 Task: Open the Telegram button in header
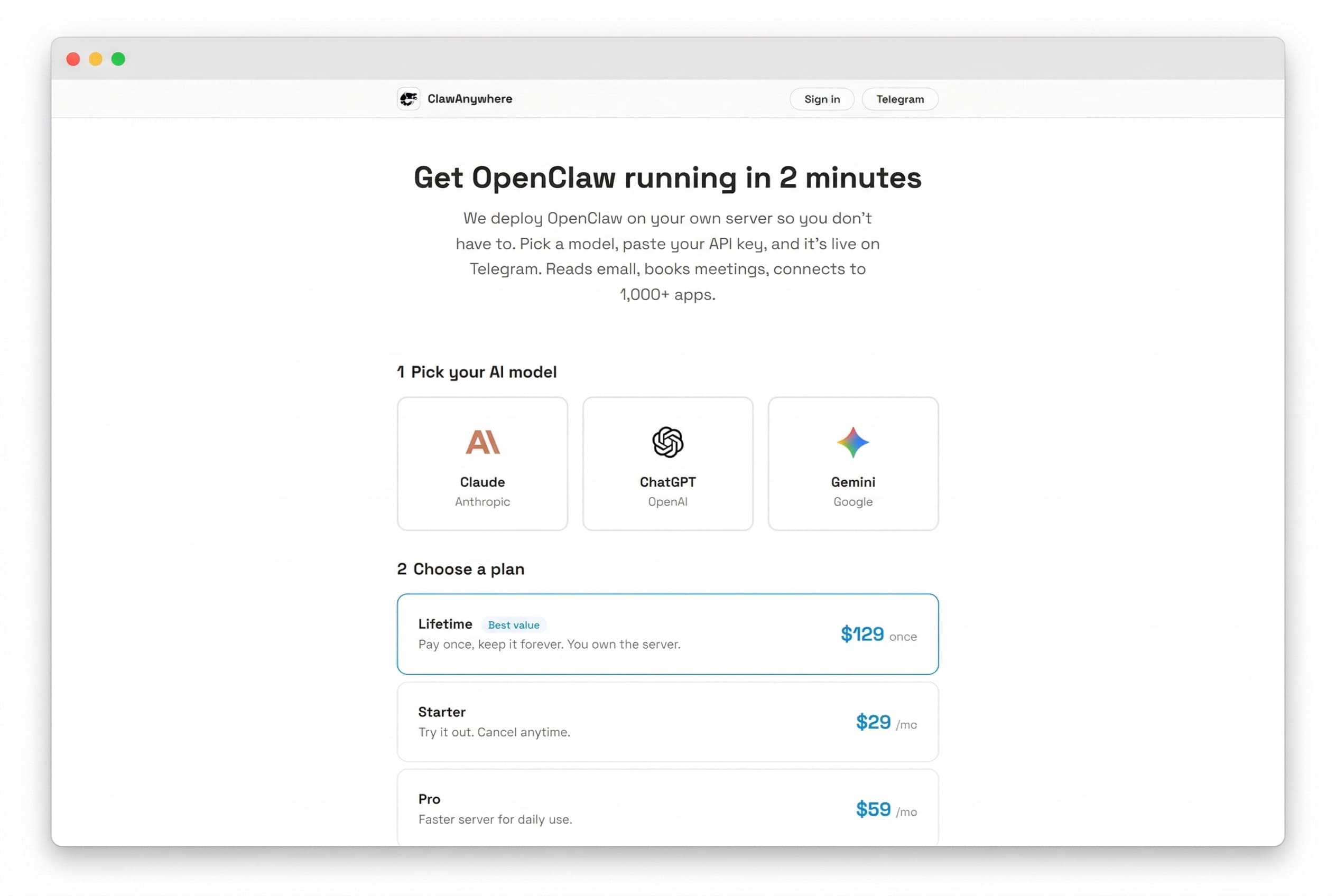tap(899, 99)
